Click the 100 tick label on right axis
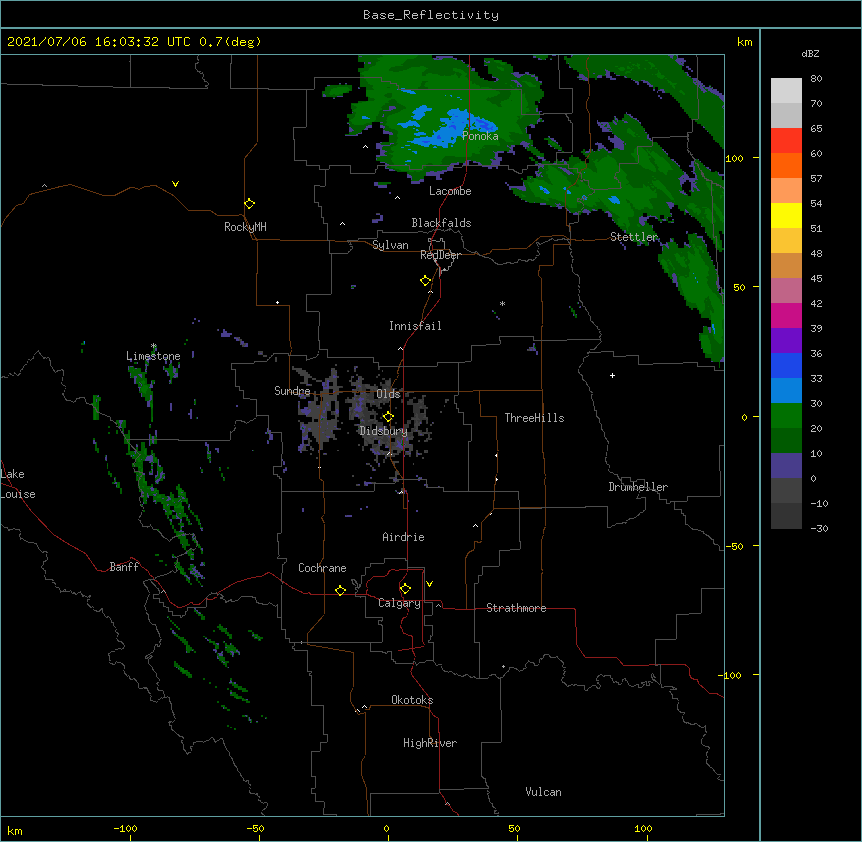Image resolution: width=862 pixels, height=842 pixels. pos(734,158)
